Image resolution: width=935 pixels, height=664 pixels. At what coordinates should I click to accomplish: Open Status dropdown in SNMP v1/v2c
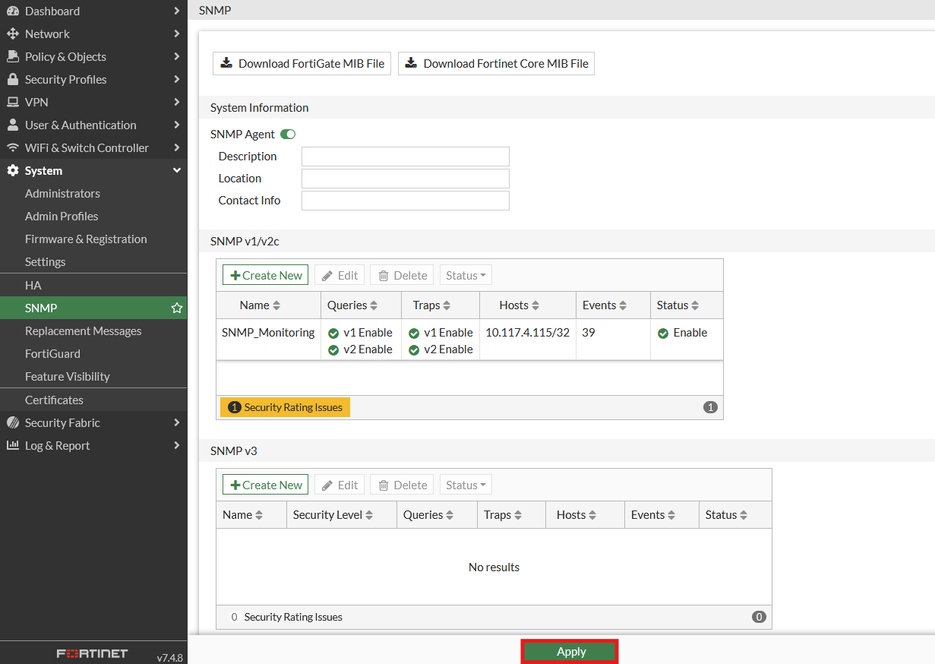(466, 275)
